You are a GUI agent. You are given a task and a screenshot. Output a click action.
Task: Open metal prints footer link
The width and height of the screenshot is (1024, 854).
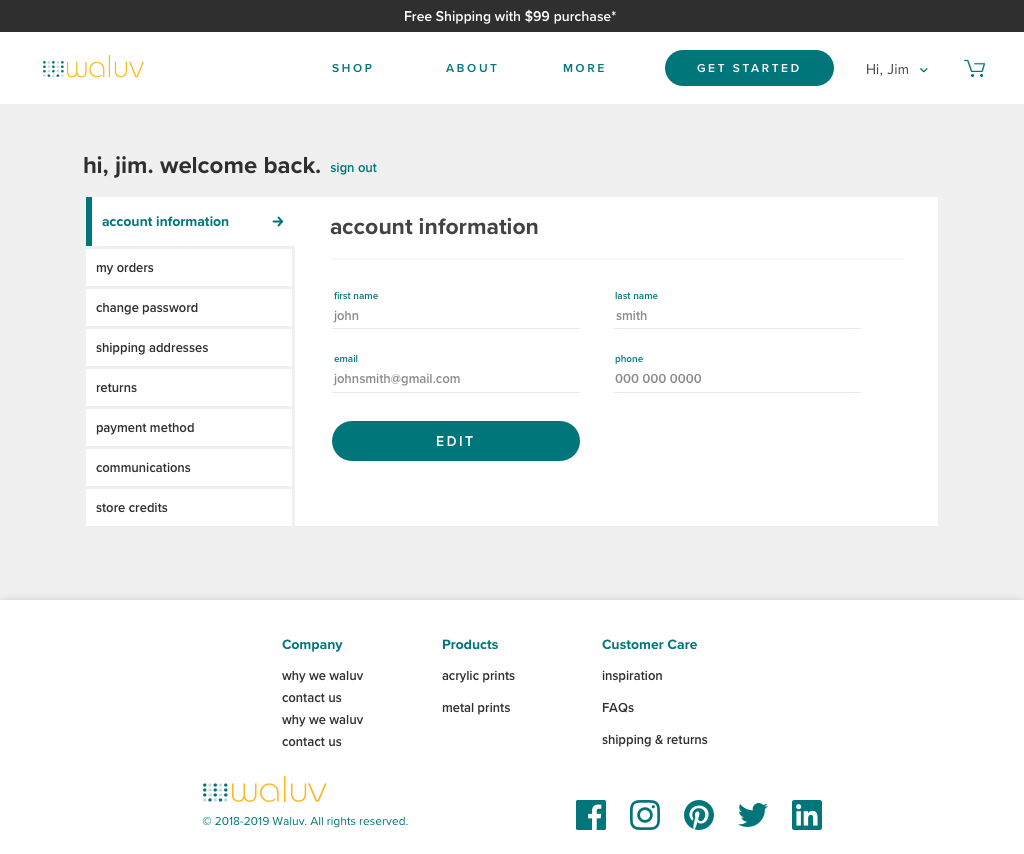coord(476,708)
